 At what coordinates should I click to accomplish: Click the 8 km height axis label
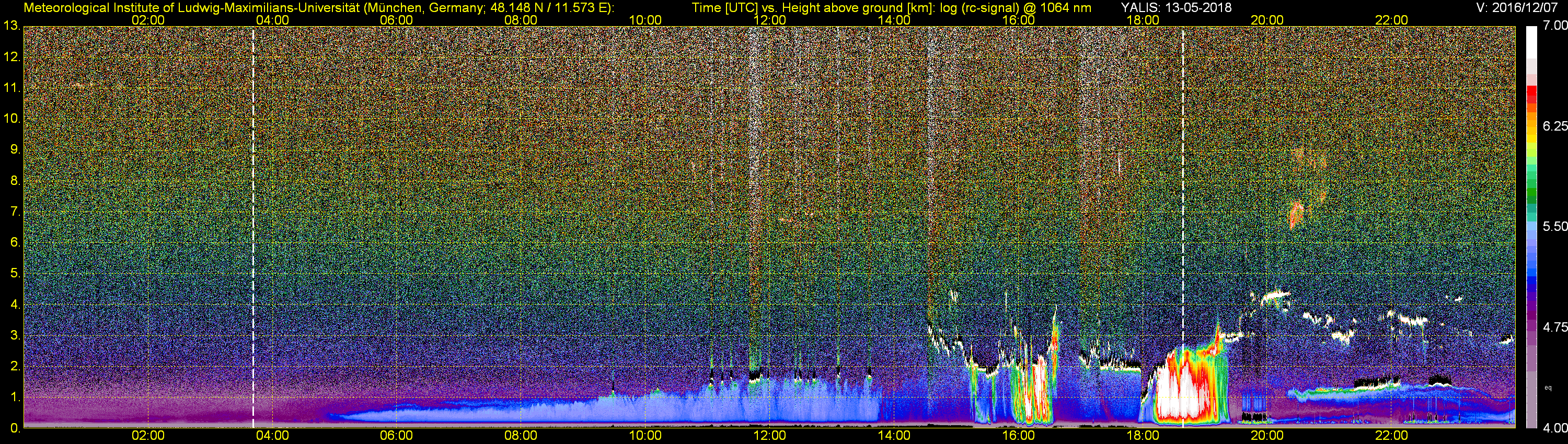(15, 181)
